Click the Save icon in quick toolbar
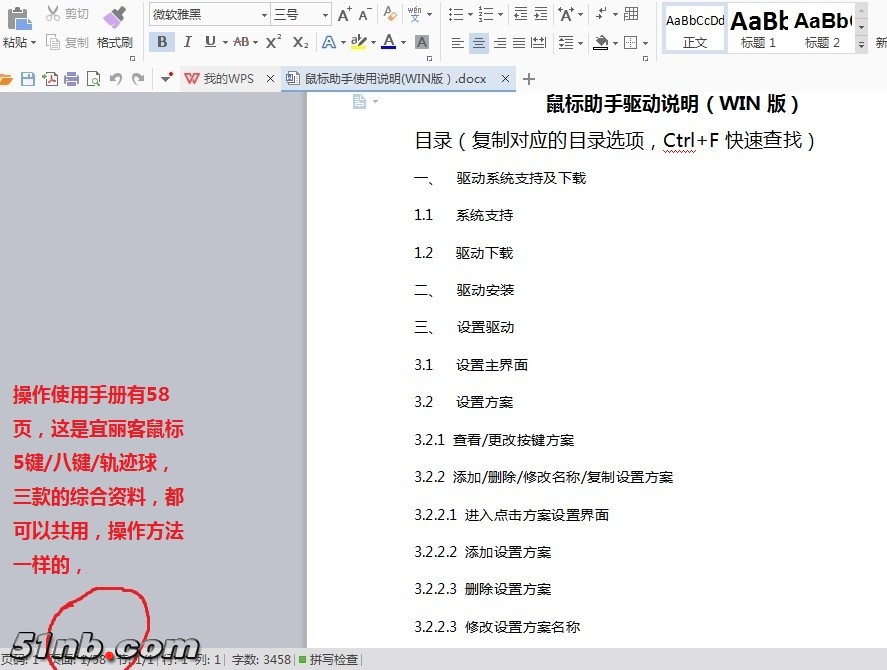This screenshot has width=887, height=670. coord(28,79)
